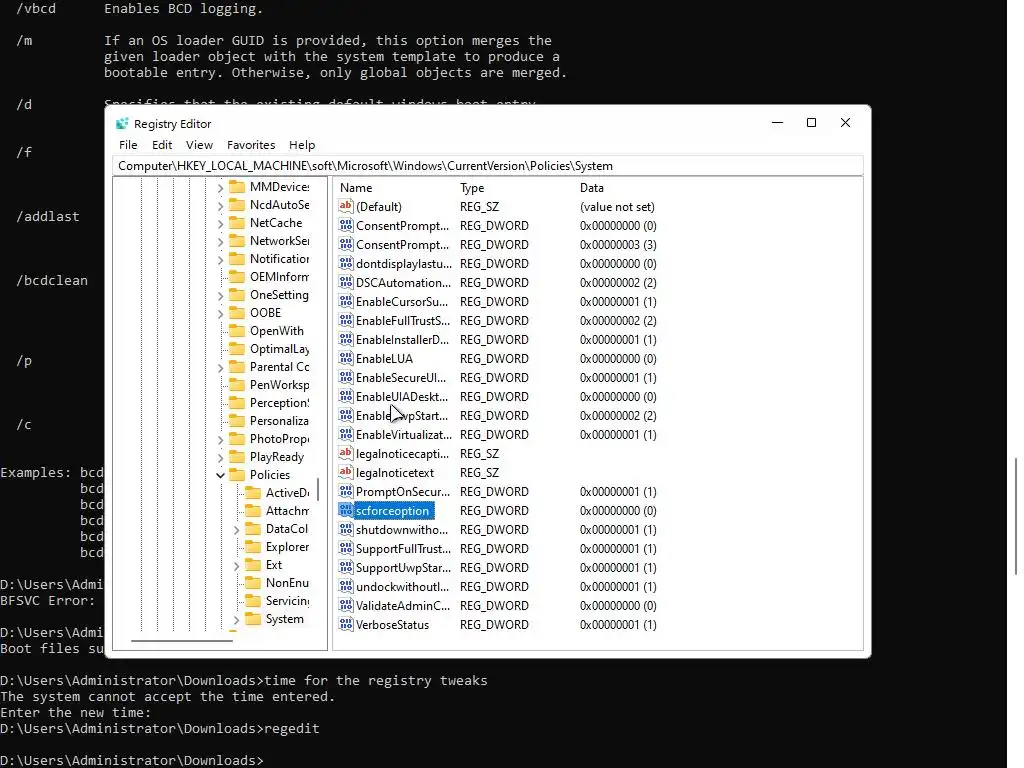Open the File menu
The width and height of the screenshot is (1024, 768).
[x=128, y=145]
